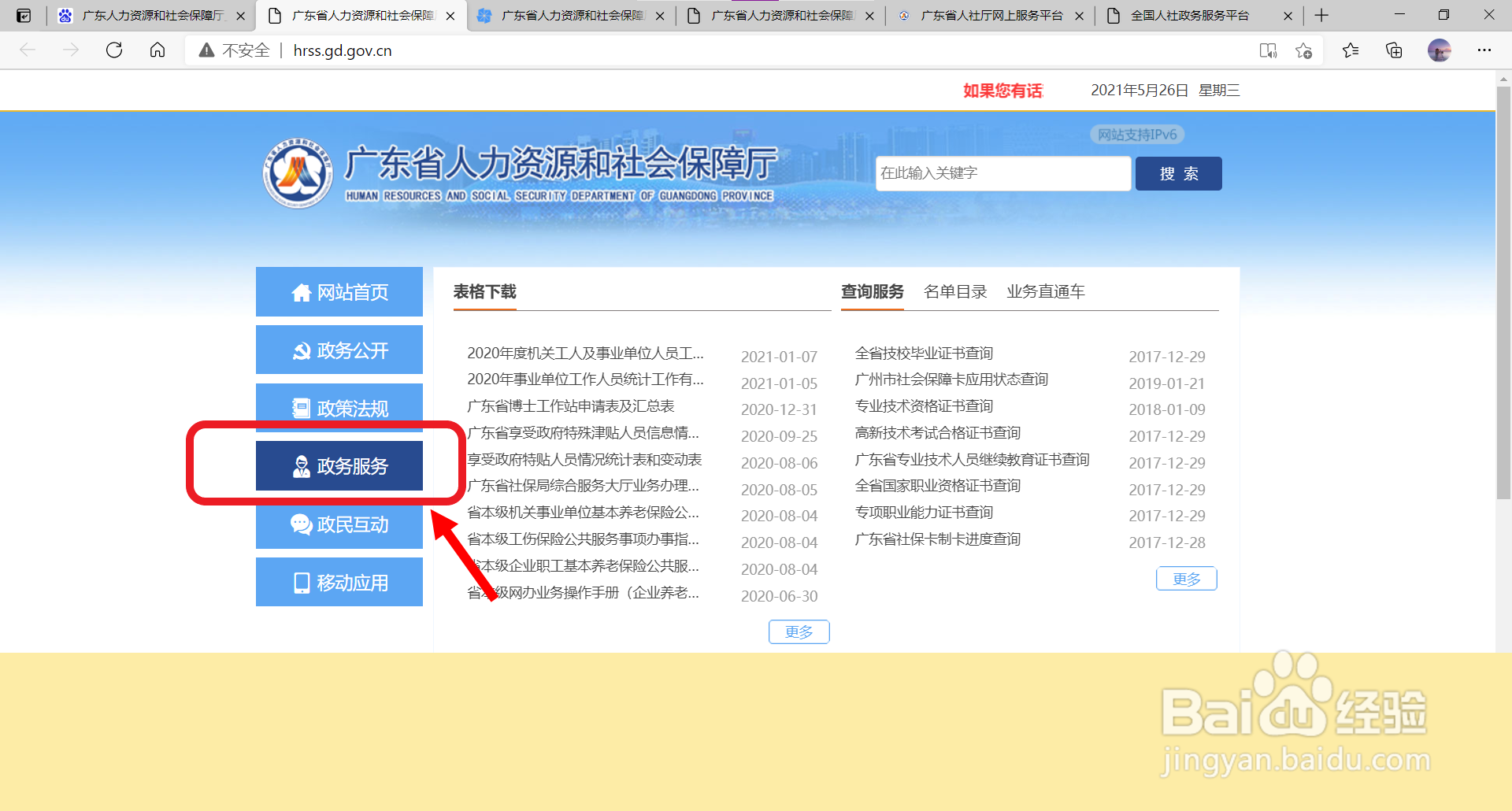
Task: Close the 广东人力资源和社会保障厅 first tab
Action: coord(241,16)
